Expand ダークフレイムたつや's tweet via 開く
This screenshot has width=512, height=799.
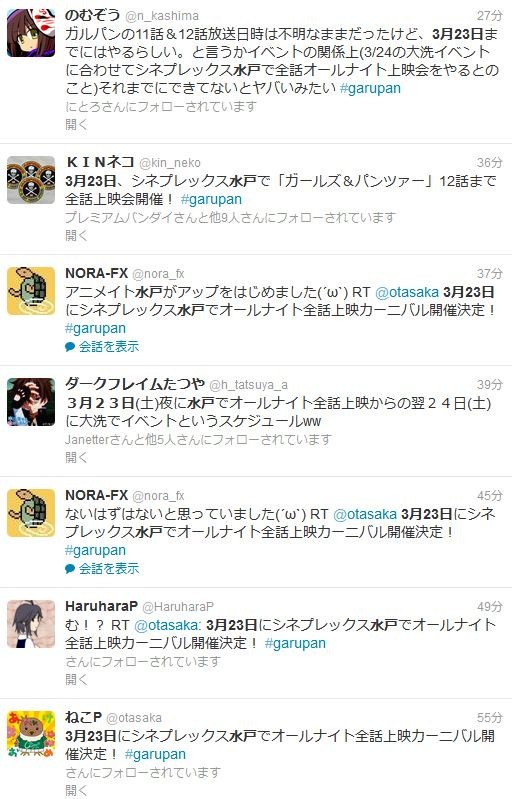click(76, 458)
